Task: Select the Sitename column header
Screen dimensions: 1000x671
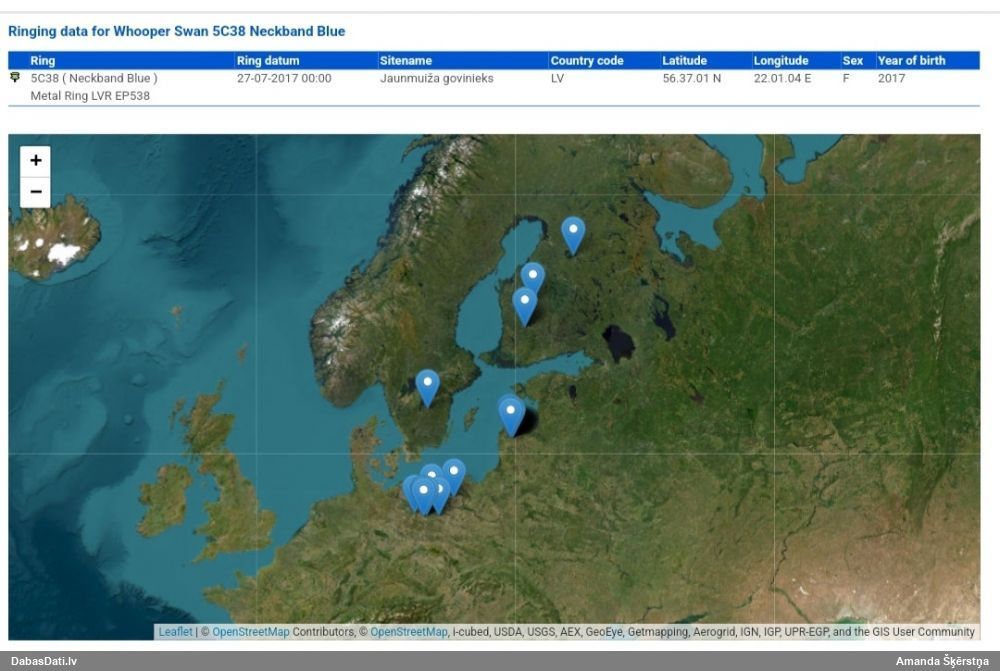Action: click(x=406, y=61)
